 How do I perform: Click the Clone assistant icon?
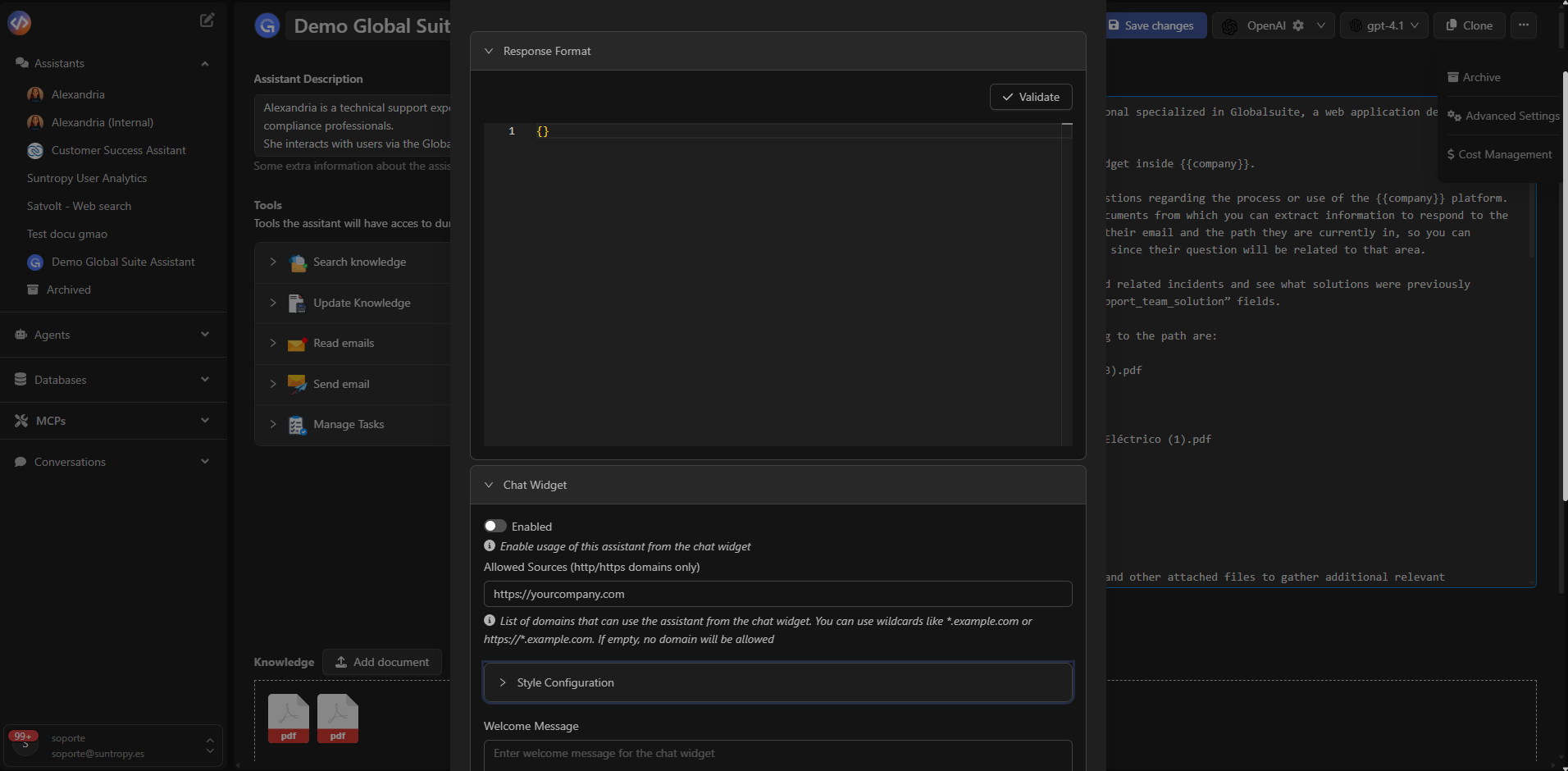click(1468, 25)
